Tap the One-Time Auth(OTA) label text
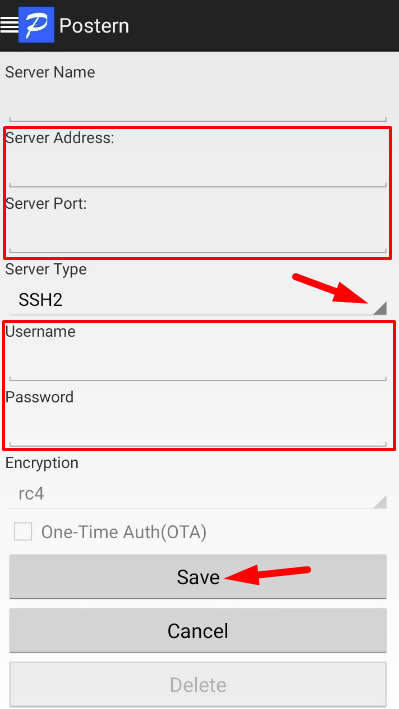Image resolution: width=399 pixels, height=709 pixels. click(x=124, y=532)
